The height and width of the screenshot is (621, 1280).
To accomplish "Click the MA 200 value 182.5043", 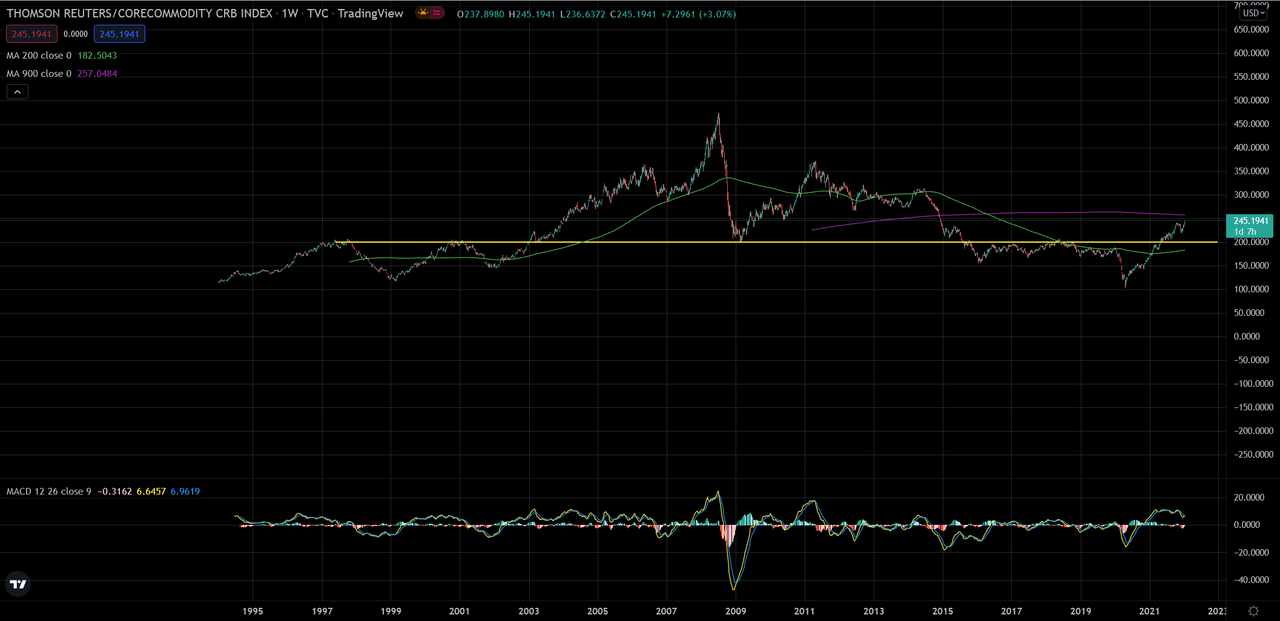I will click(97, 55).
